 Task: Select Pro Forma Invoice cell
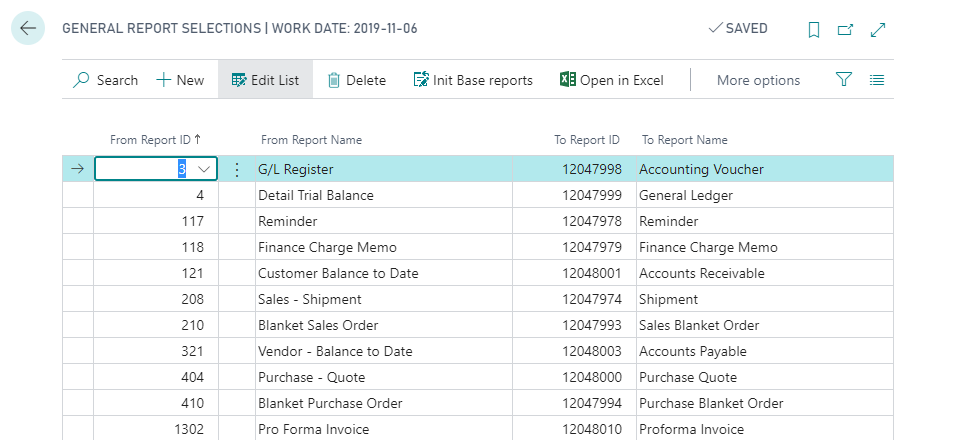pos(383,429)
